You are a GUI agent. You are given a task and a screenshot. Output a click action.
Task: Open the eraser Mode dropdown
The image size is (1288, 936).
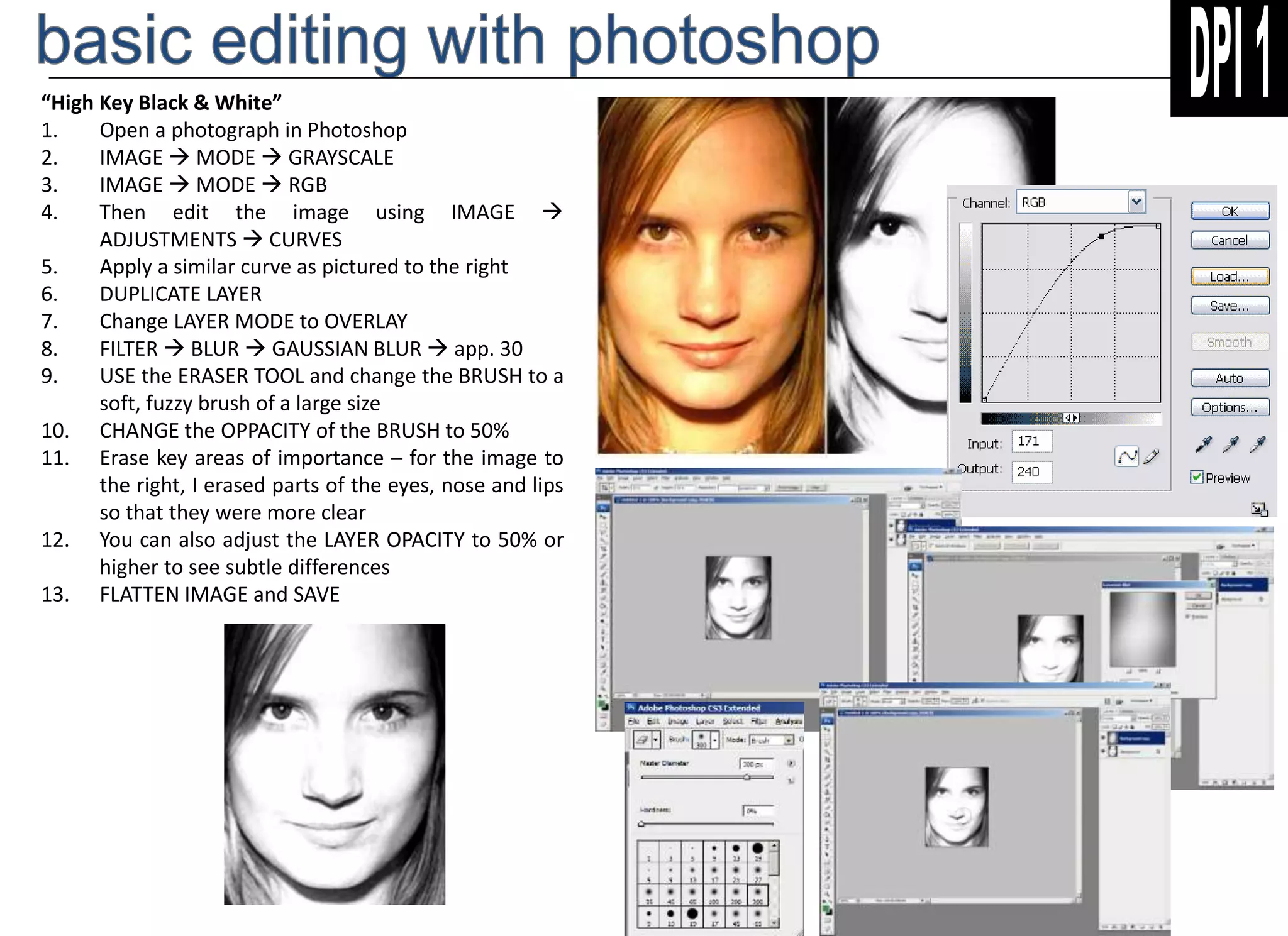coord(788,741)
